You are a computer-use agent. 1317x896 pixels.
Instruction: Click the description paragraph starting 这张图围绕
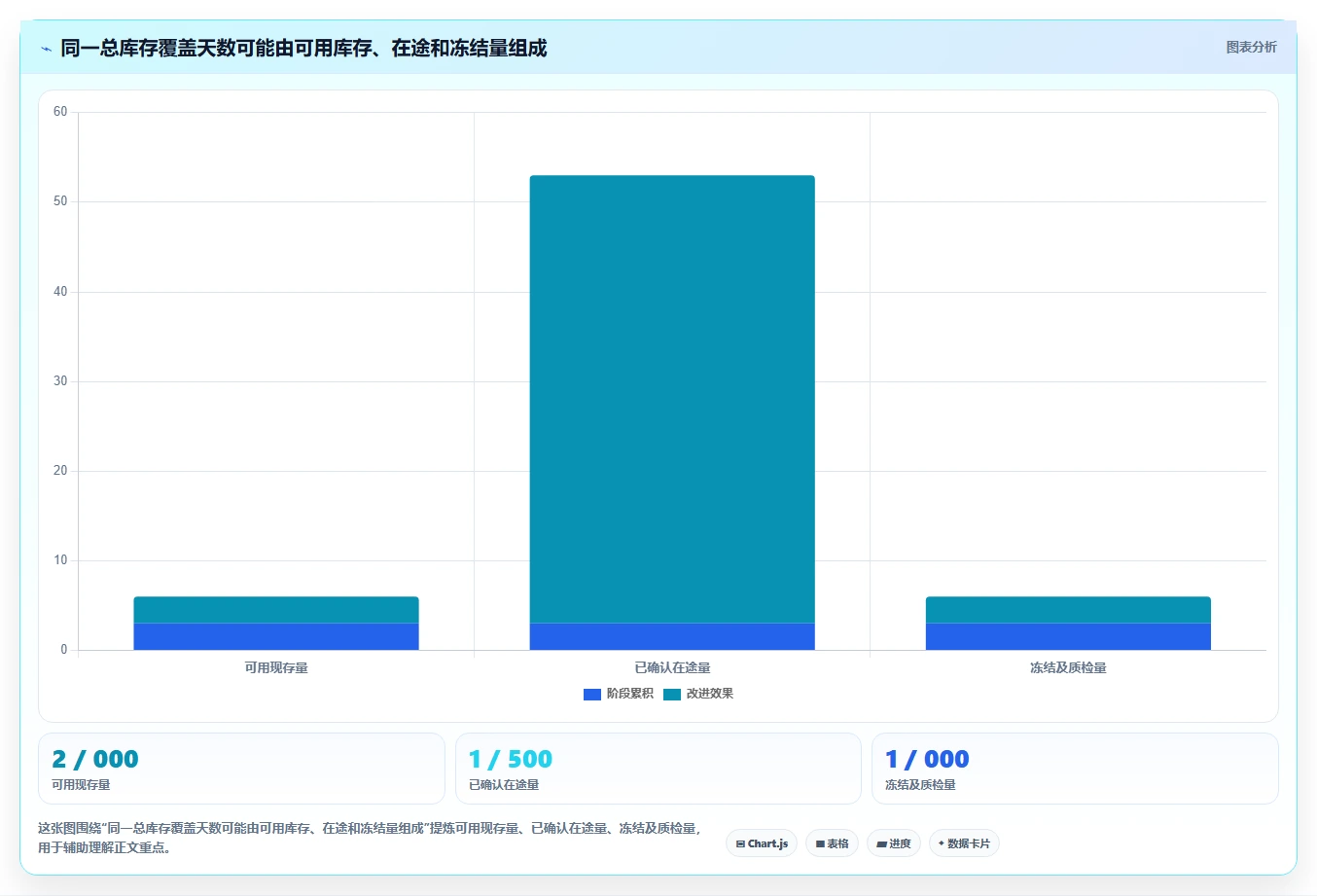[371, 838]
